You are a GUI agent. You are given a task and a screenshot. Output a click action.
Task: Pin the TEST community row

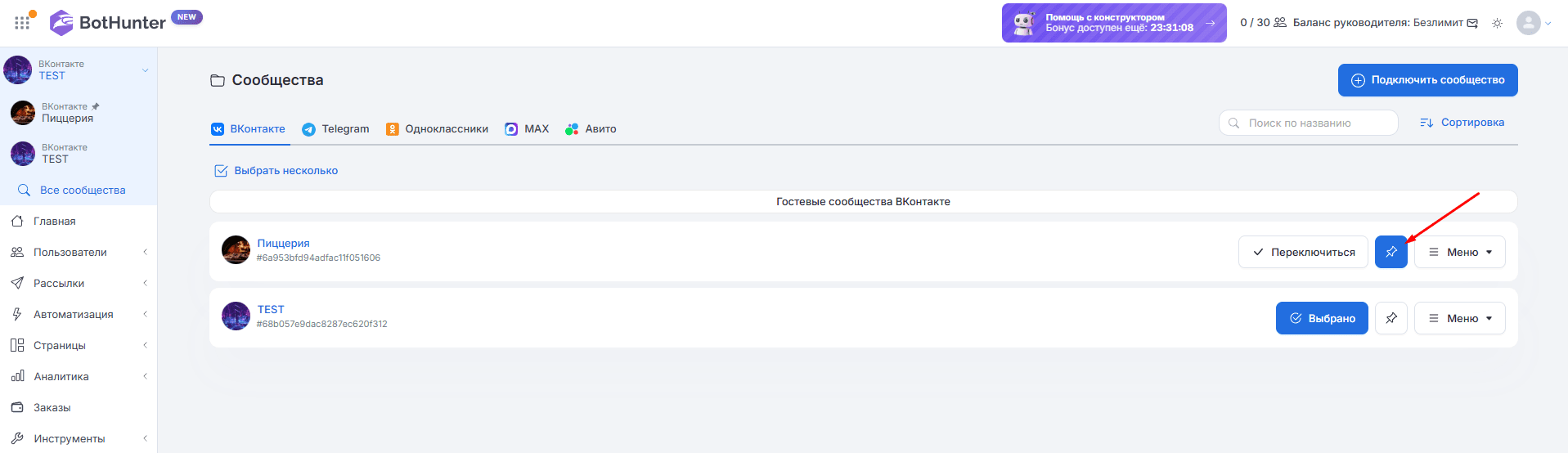pos(1391,318)
